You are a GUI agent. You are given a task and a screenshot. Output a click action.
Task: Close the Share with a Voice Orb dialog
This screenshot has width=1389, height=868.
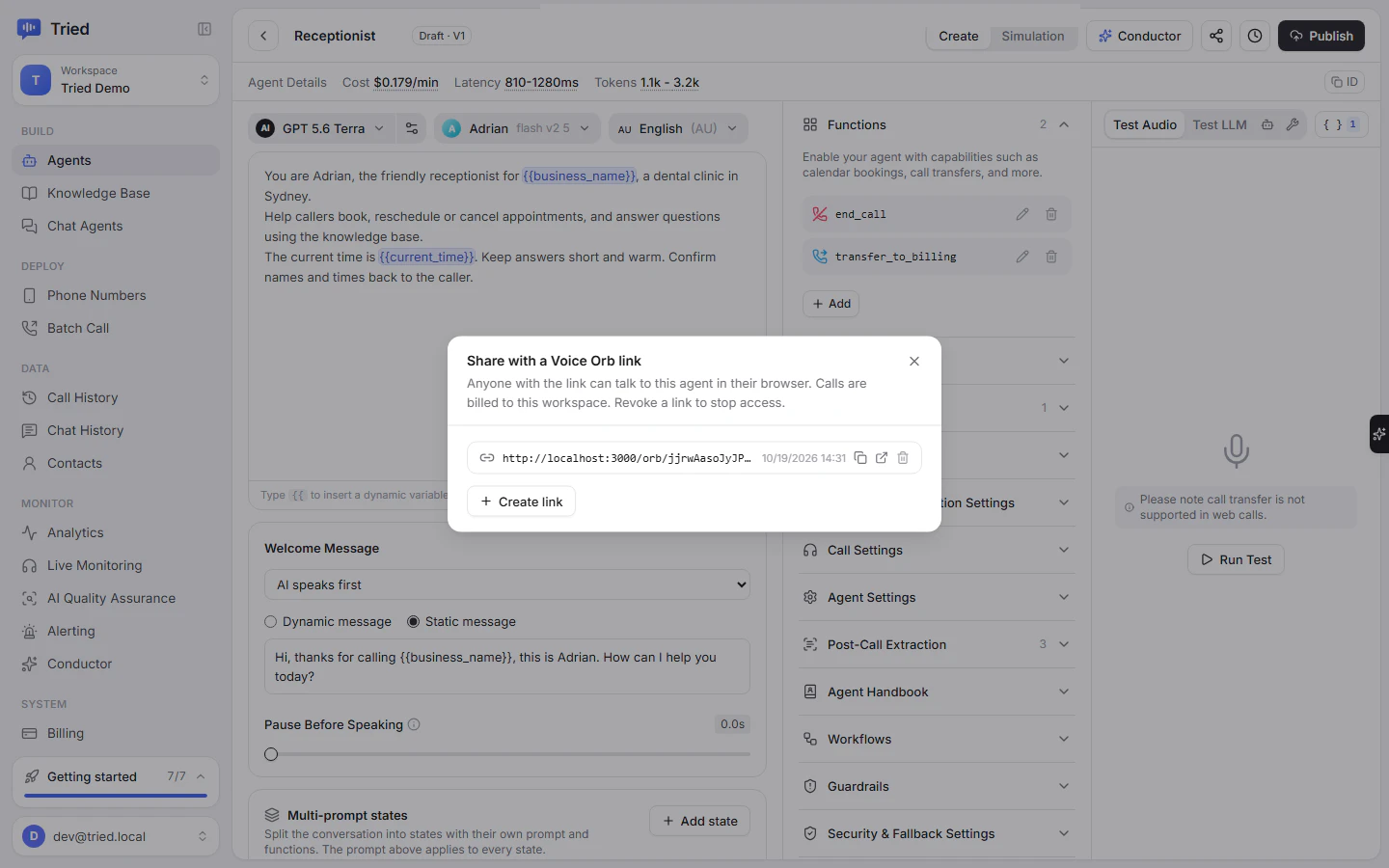tap(914, 361)
